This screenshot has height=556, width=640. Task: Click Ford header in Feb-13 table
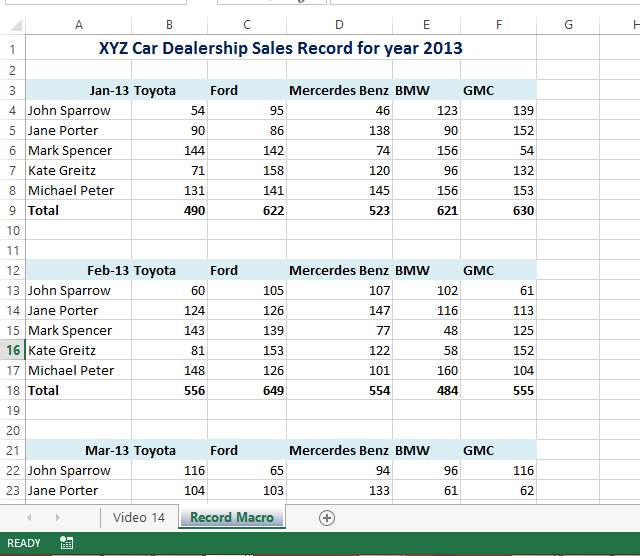pyautogui.click(x=247, y=270)
